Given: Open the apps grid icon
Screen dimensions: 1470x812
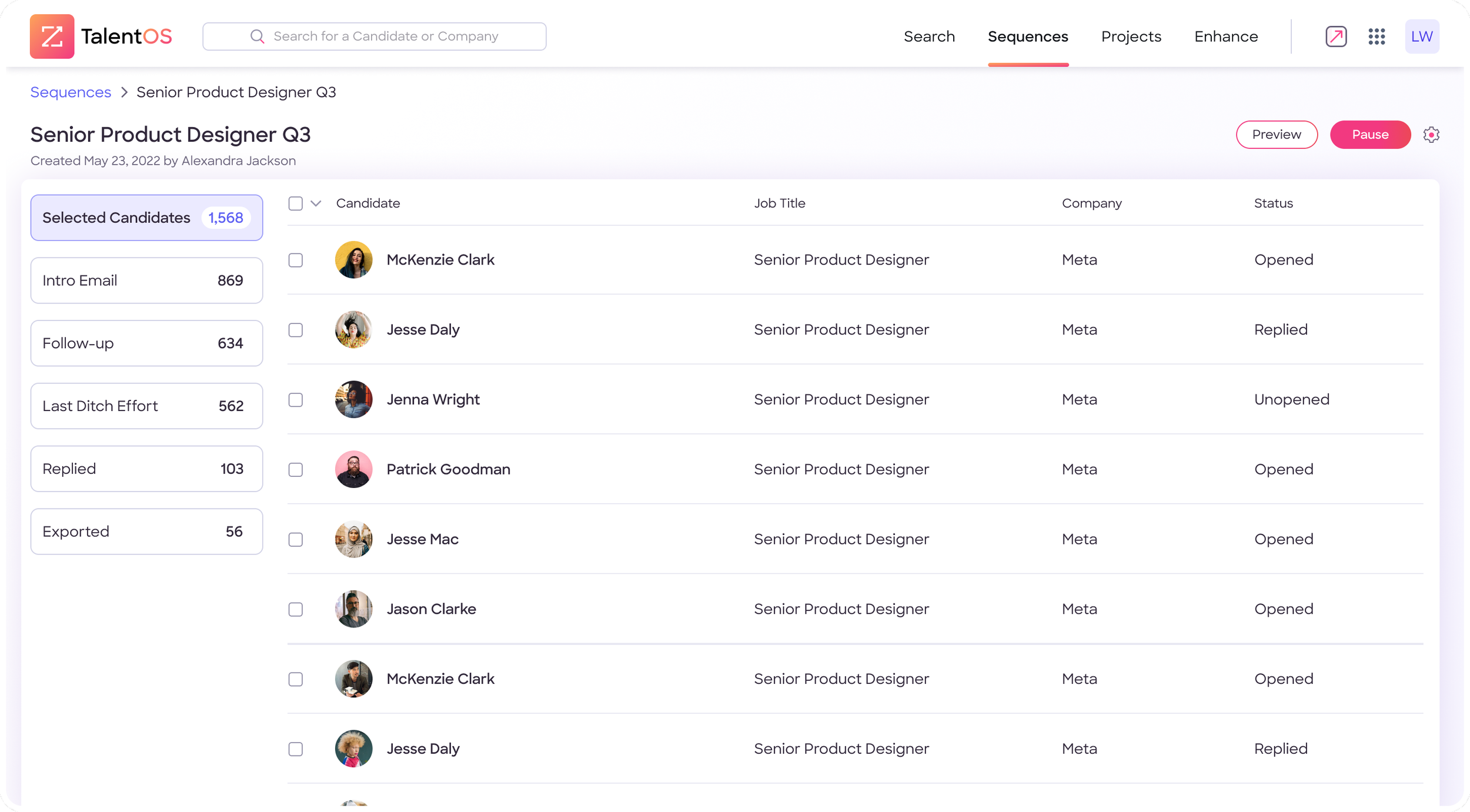Looking at the screenshot, I should click(x=1376, y=36).
